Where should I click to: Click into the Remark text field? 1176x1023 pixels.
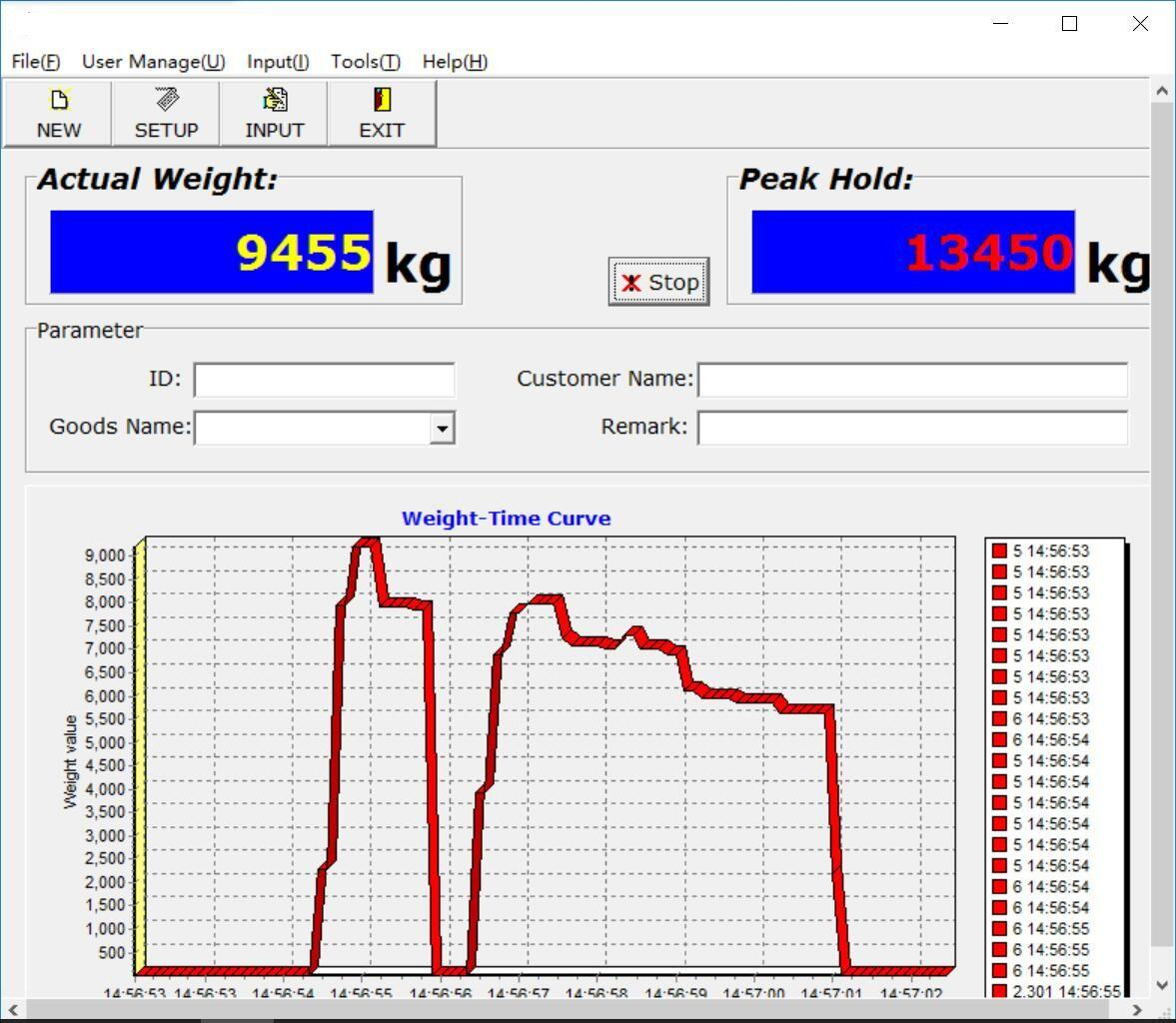912,428
